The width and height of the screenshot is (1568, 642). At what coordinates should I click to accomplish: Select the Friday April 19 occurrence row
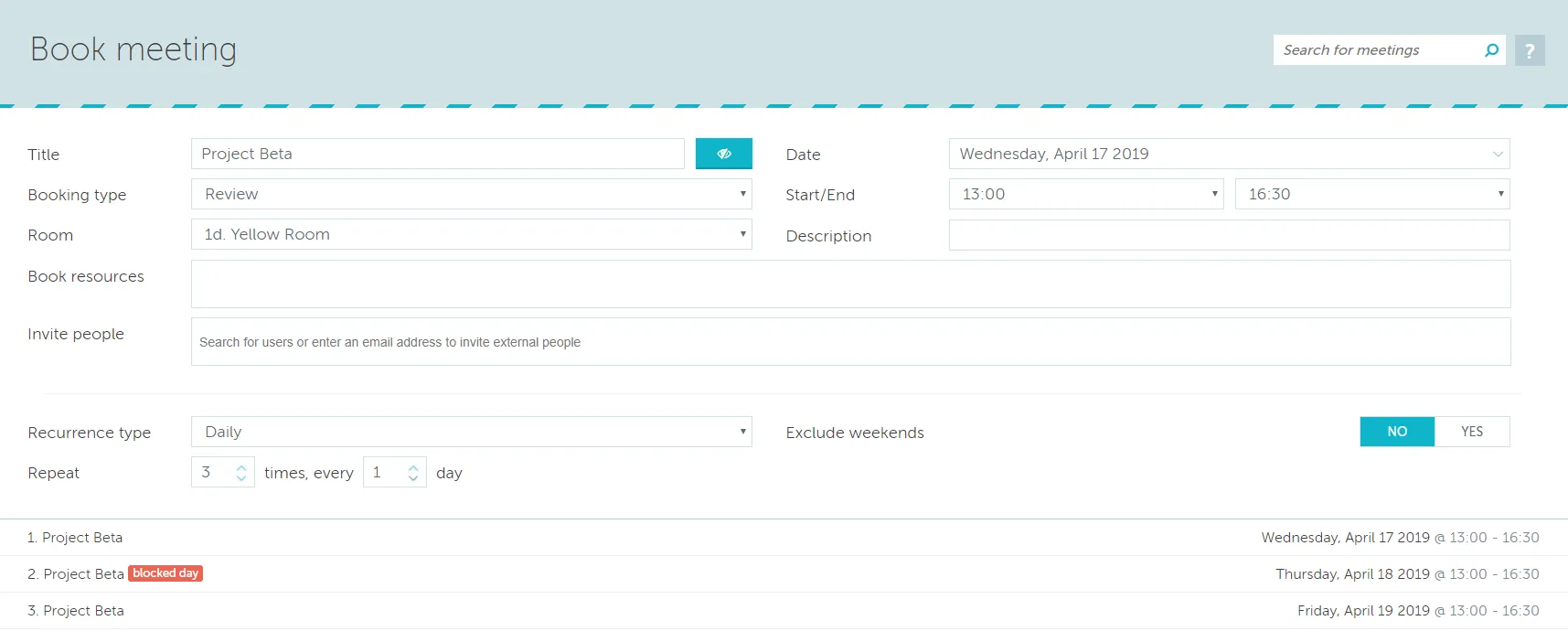tap(784, 610)
